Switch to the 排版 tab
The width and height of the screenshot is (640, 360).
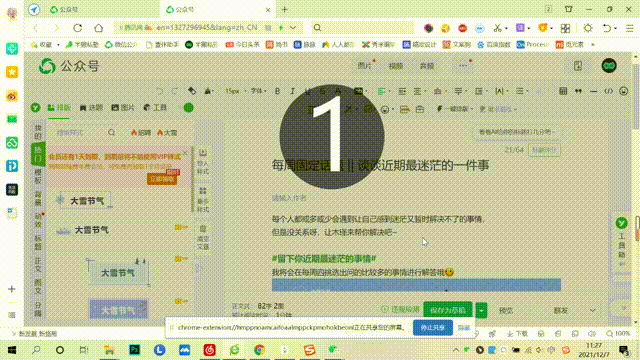pyautogui.click(x=59, y=108)
